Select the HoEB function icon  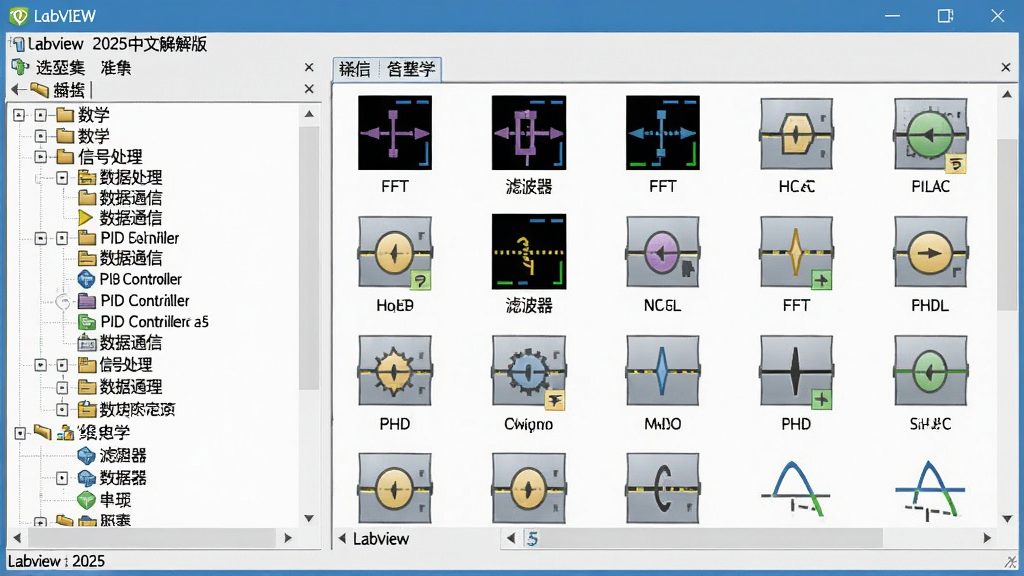[394, 252]
